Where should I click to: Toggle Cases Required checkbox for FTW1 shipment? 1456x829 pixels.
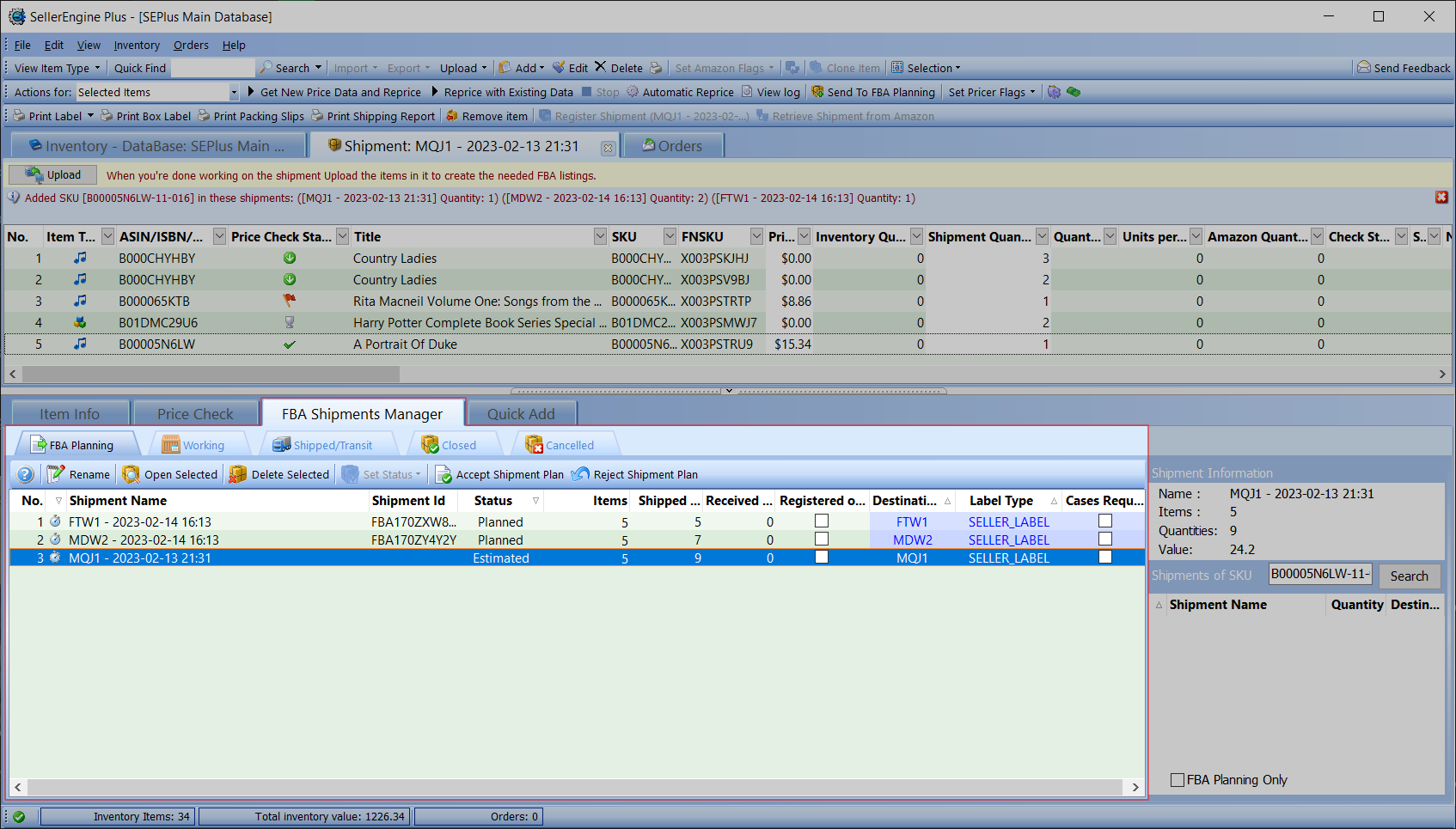[x=1105, y=521]
